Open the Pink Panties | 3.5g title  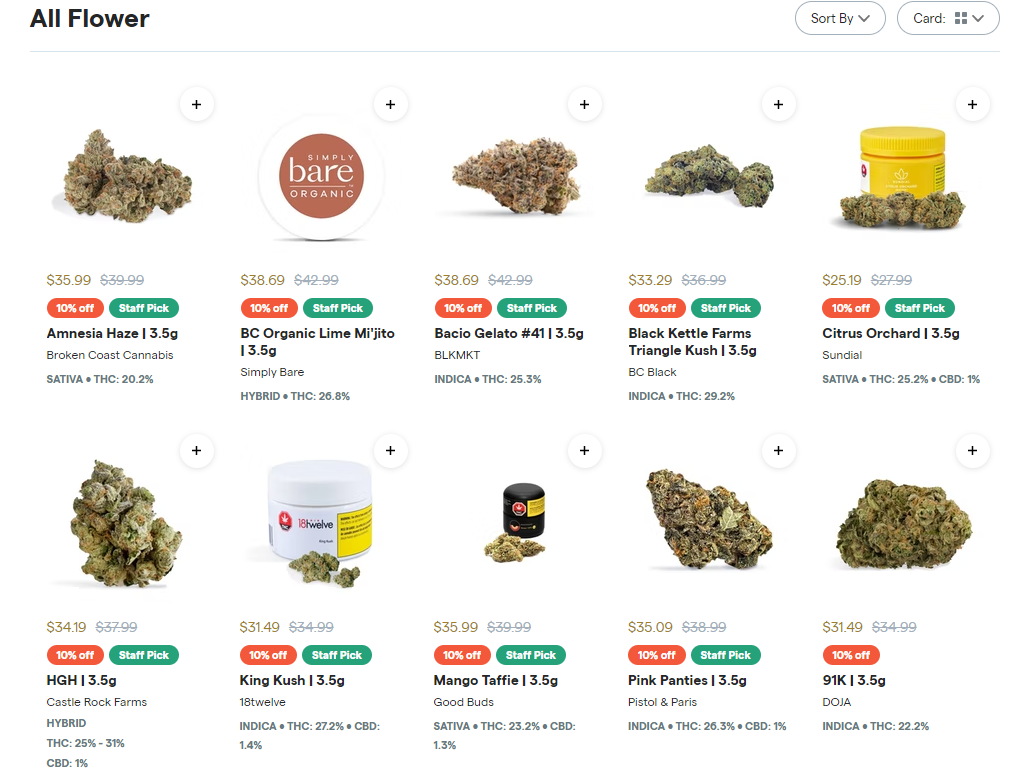[x=687, y=680]
